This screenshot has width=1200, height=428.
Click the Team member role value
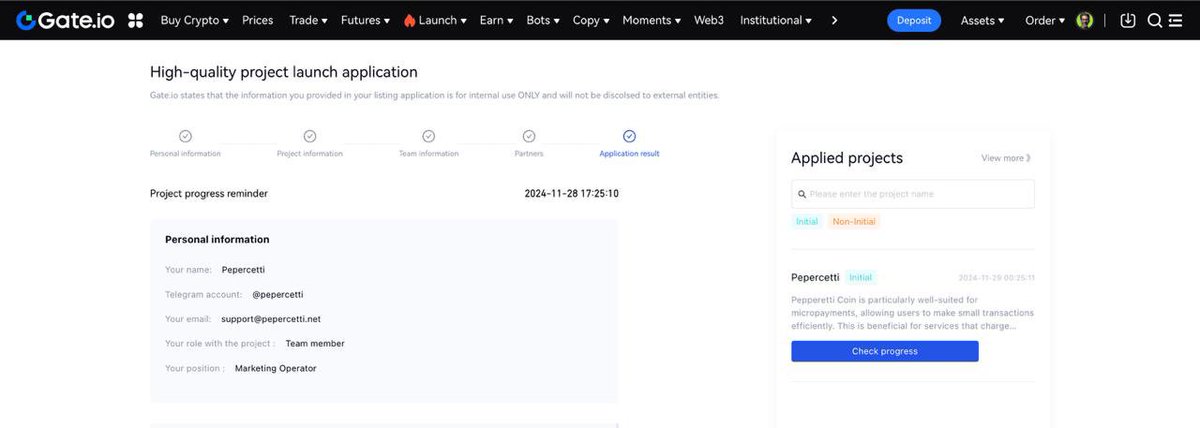pos(315,344)
